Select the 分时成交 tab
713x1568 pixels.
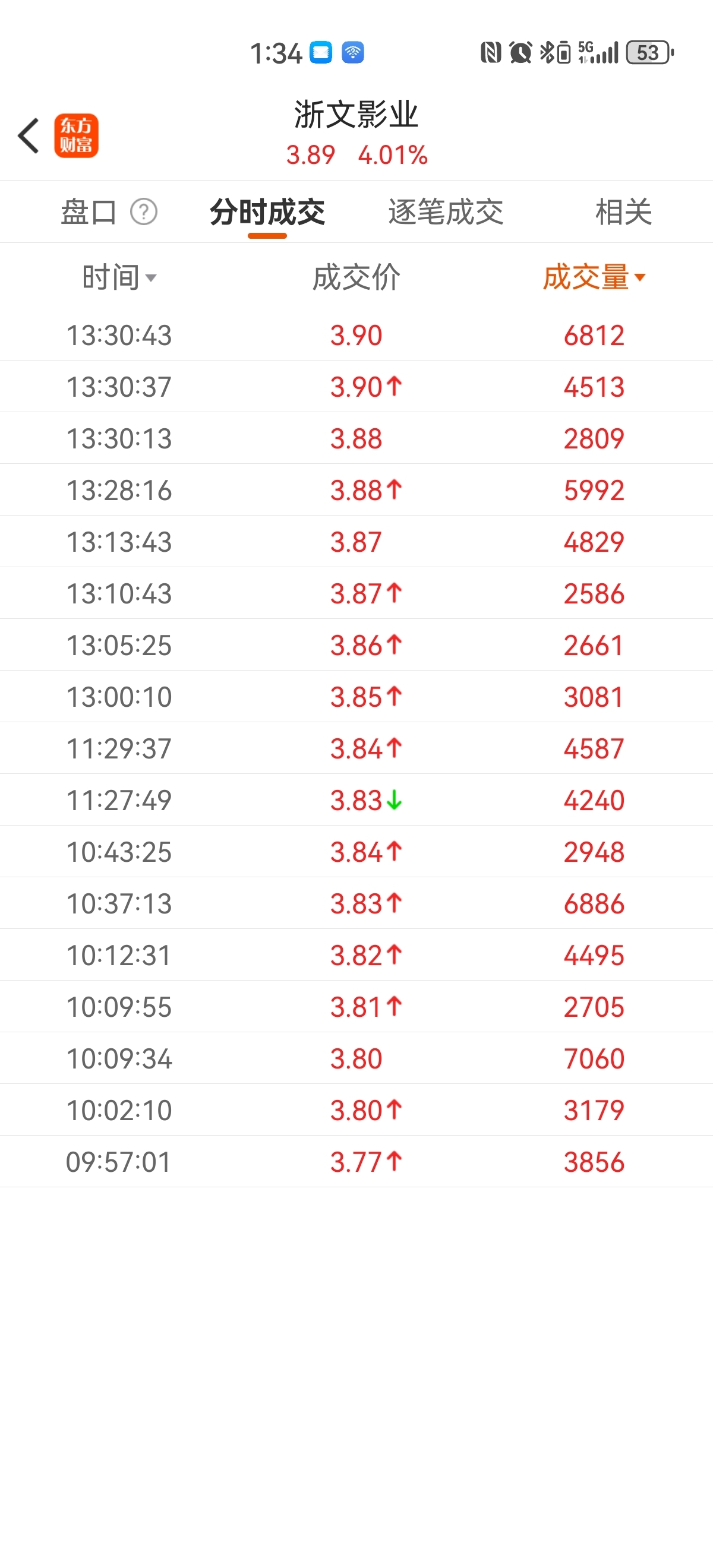267,212
